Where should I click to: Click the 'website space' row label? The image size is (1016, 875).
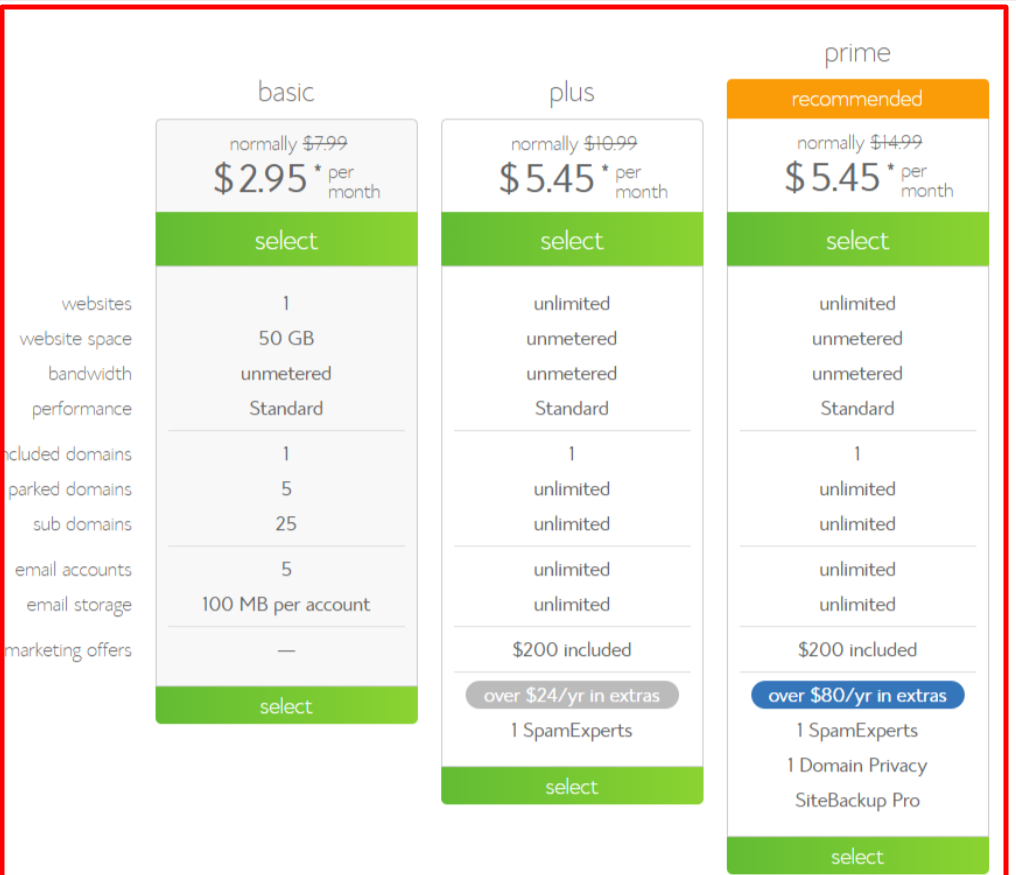click(76, 339)
